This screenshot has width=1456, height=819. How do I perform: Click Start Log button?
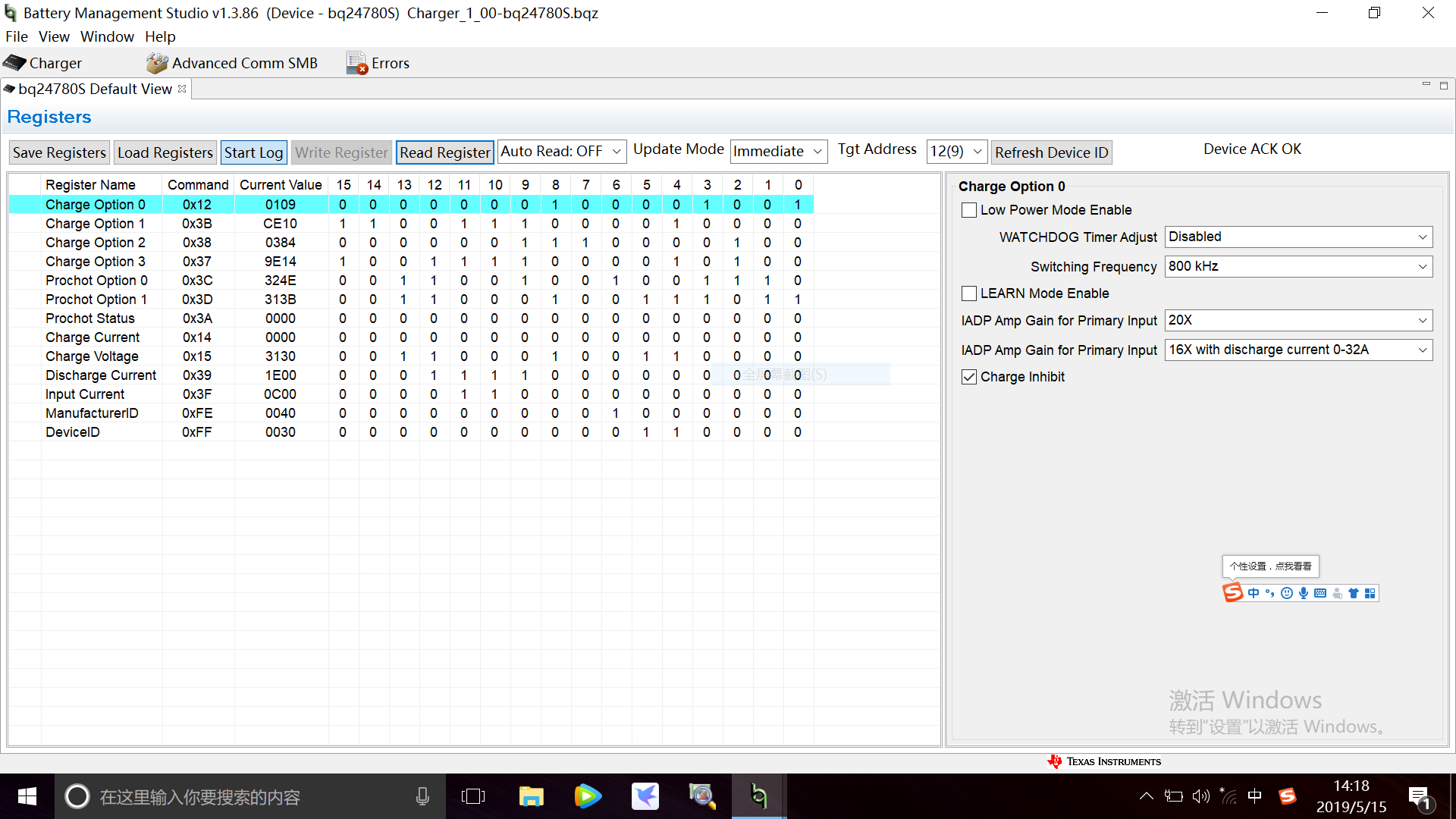253,152
